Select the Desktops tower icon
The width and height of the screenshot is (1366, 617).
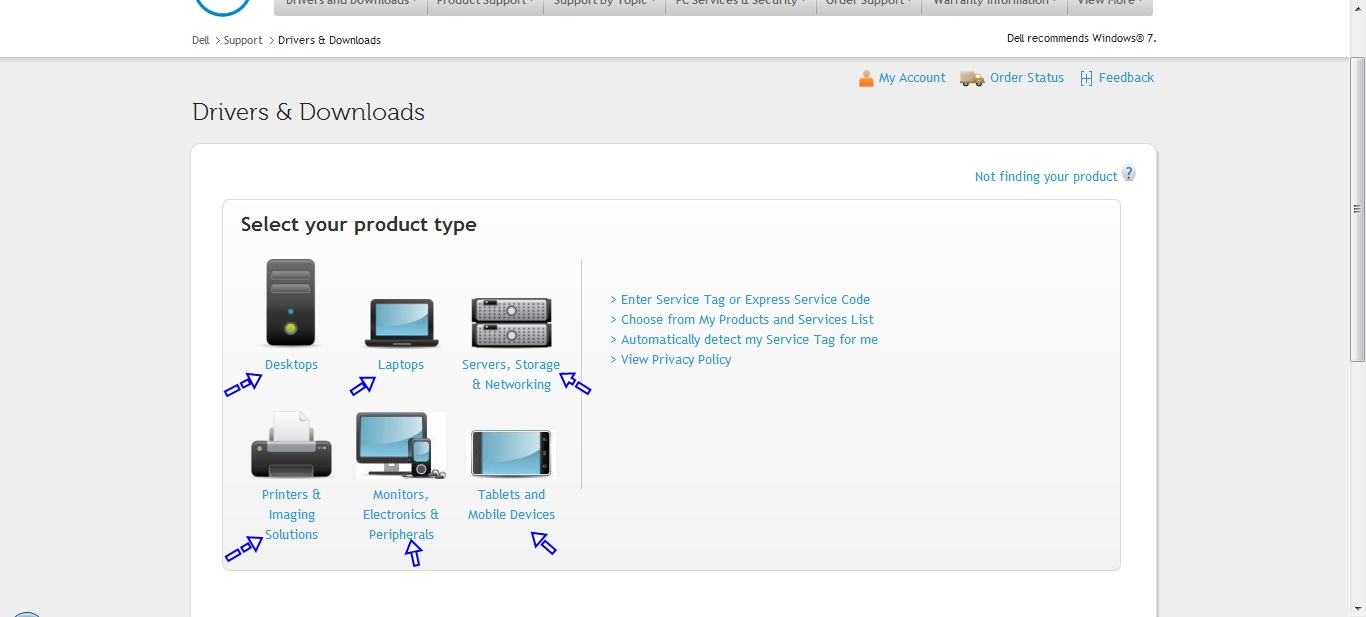point(291,303)
